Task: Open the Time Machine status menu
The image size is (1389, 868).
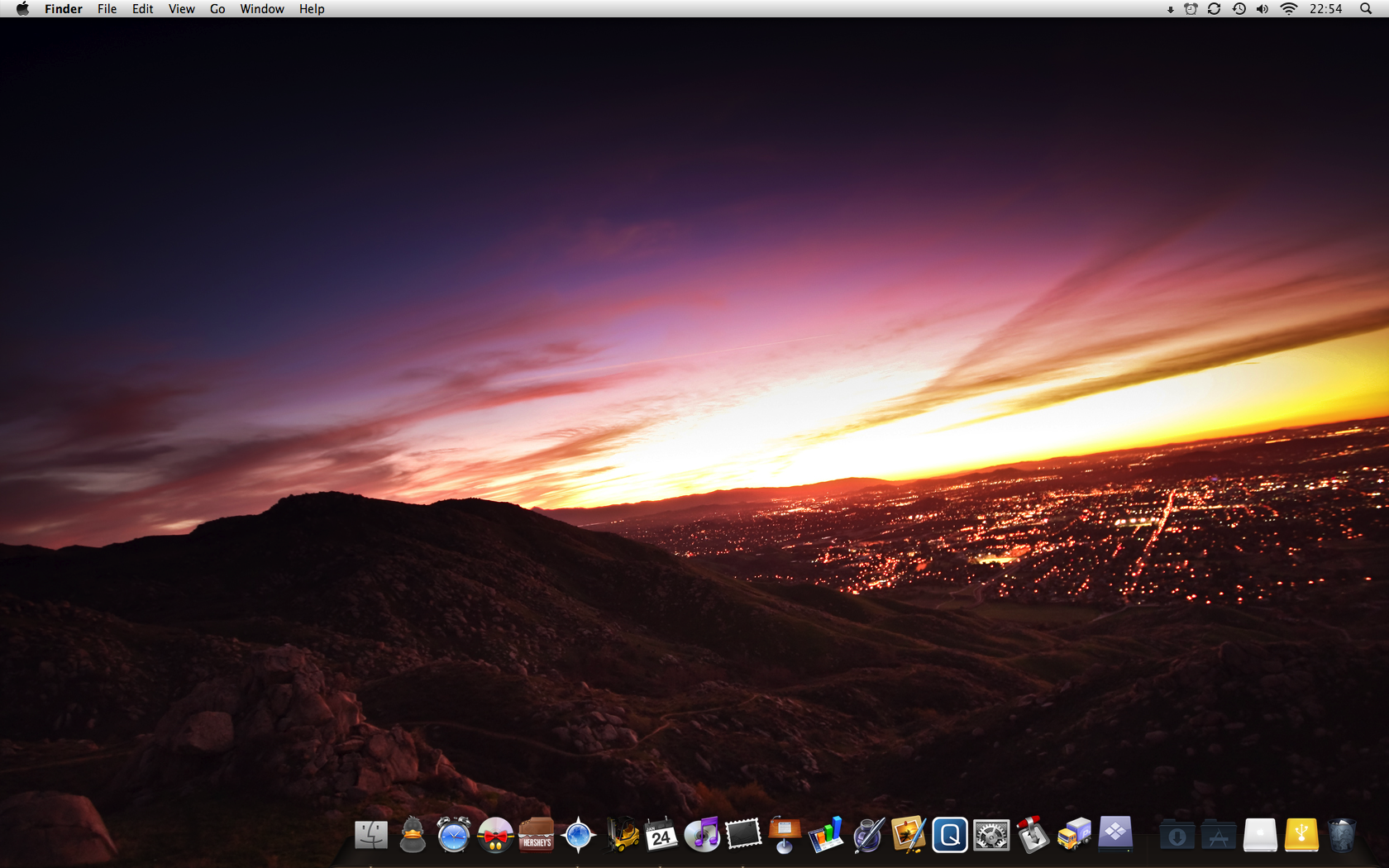Action: point(1239,9)
